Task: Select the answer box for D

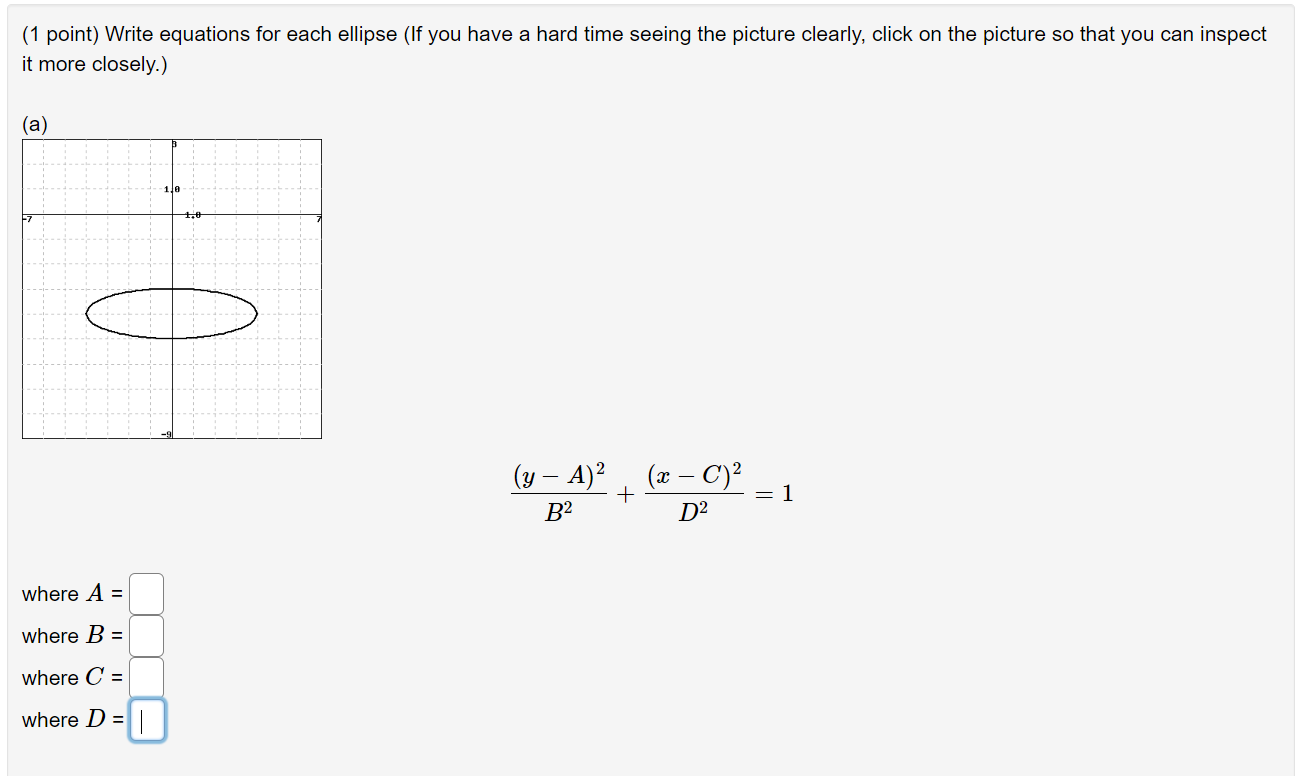Action: click(x=148, y=718)
